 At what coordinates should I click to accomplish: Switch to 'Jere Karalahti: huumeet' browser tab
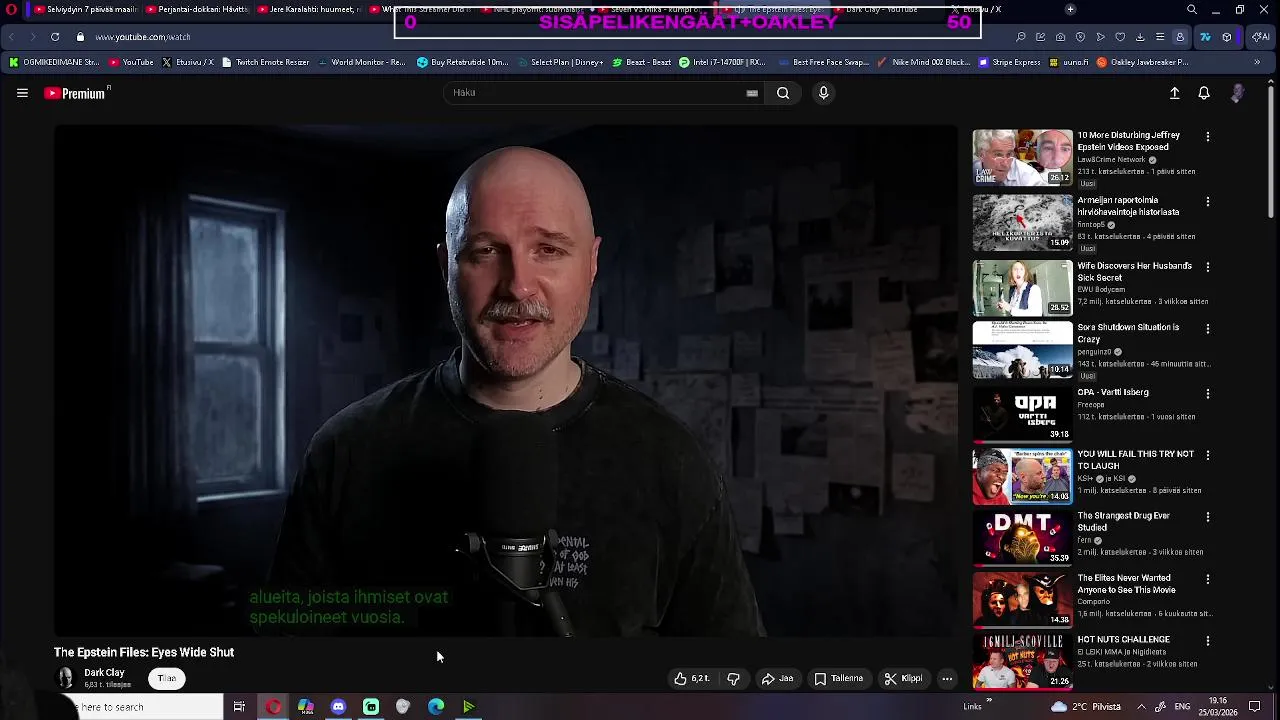pyautogui.click(x=308, y=9)
